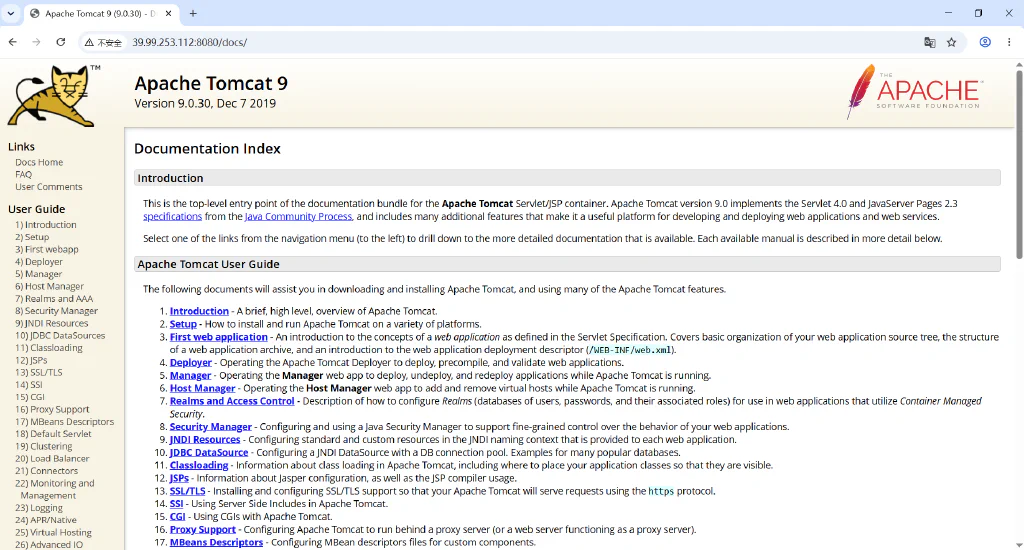The width and height of the screenshot is (1024, 550).
Task: Open Docs Home in the sidebar
Action: tap(39, 162)
